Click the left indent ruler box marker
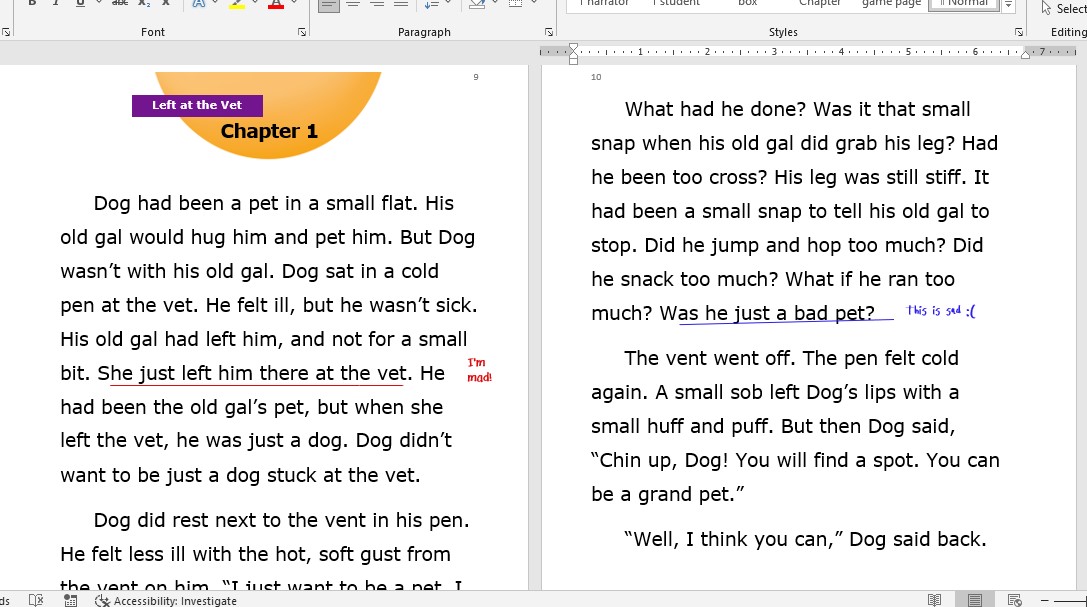This screenshot has width=1087, height=607. (573, 61)
